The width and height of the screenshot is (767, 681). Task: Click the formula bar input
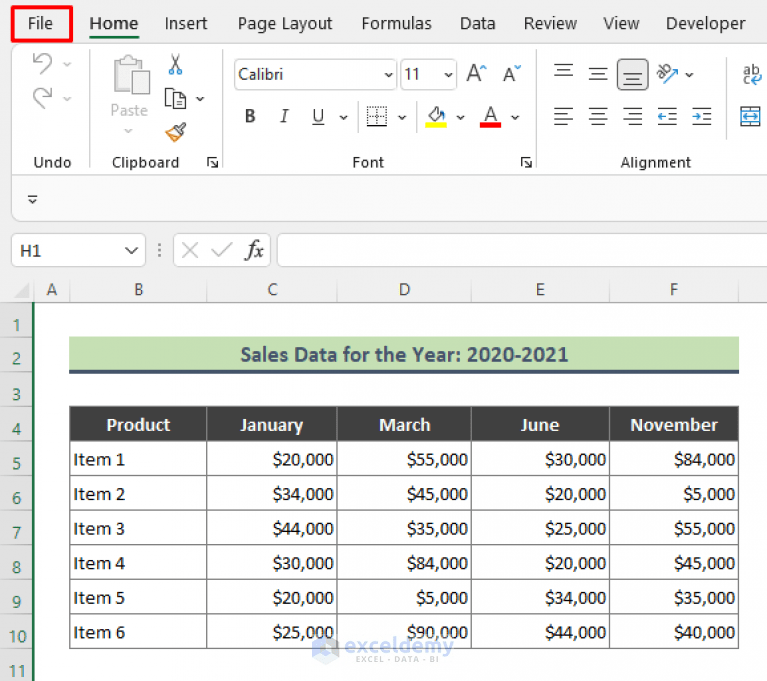[x=522, y=250]
